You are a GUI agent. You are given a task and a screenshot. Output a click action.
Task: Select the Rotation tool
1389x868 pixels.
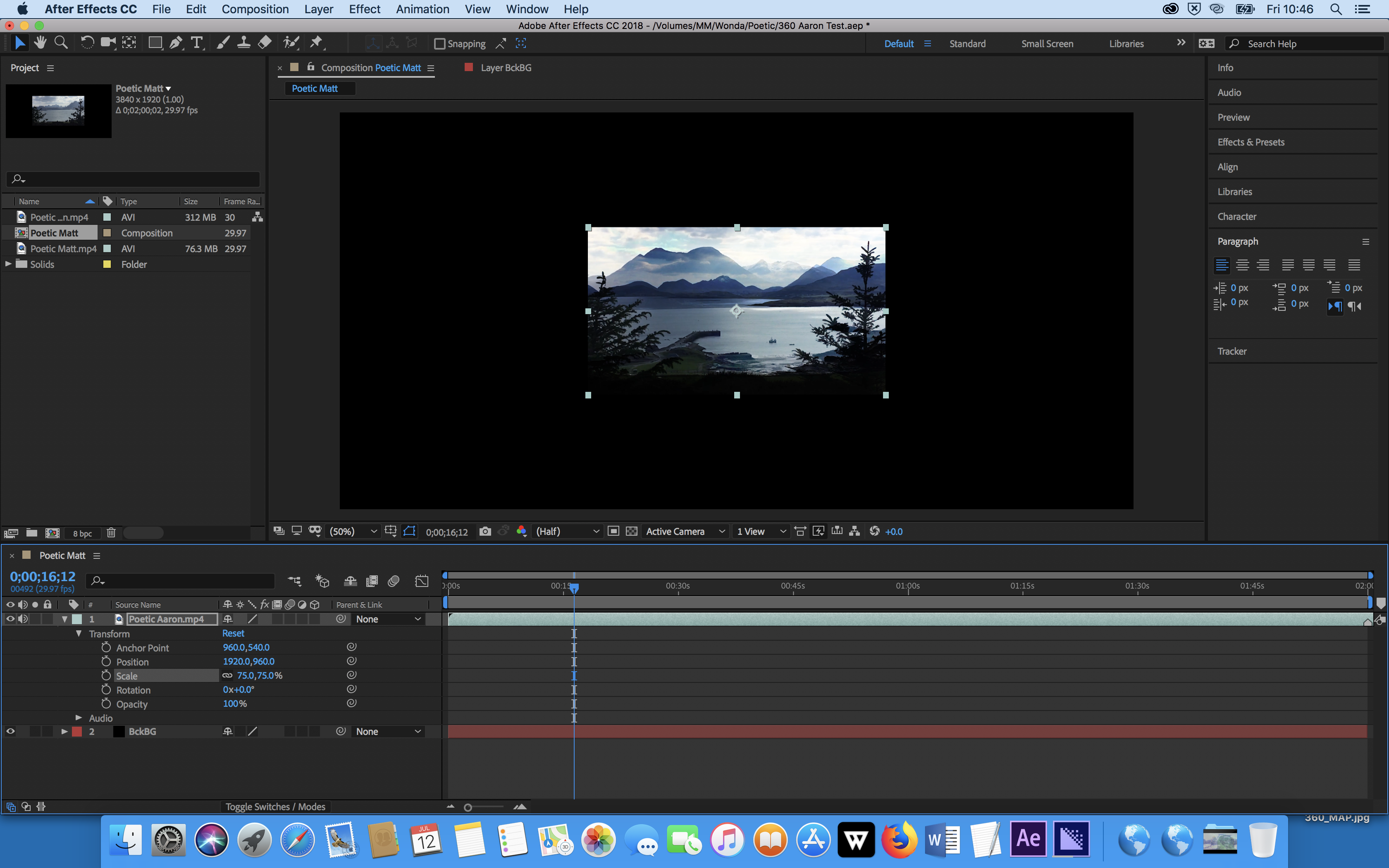[x=87, y=43]
